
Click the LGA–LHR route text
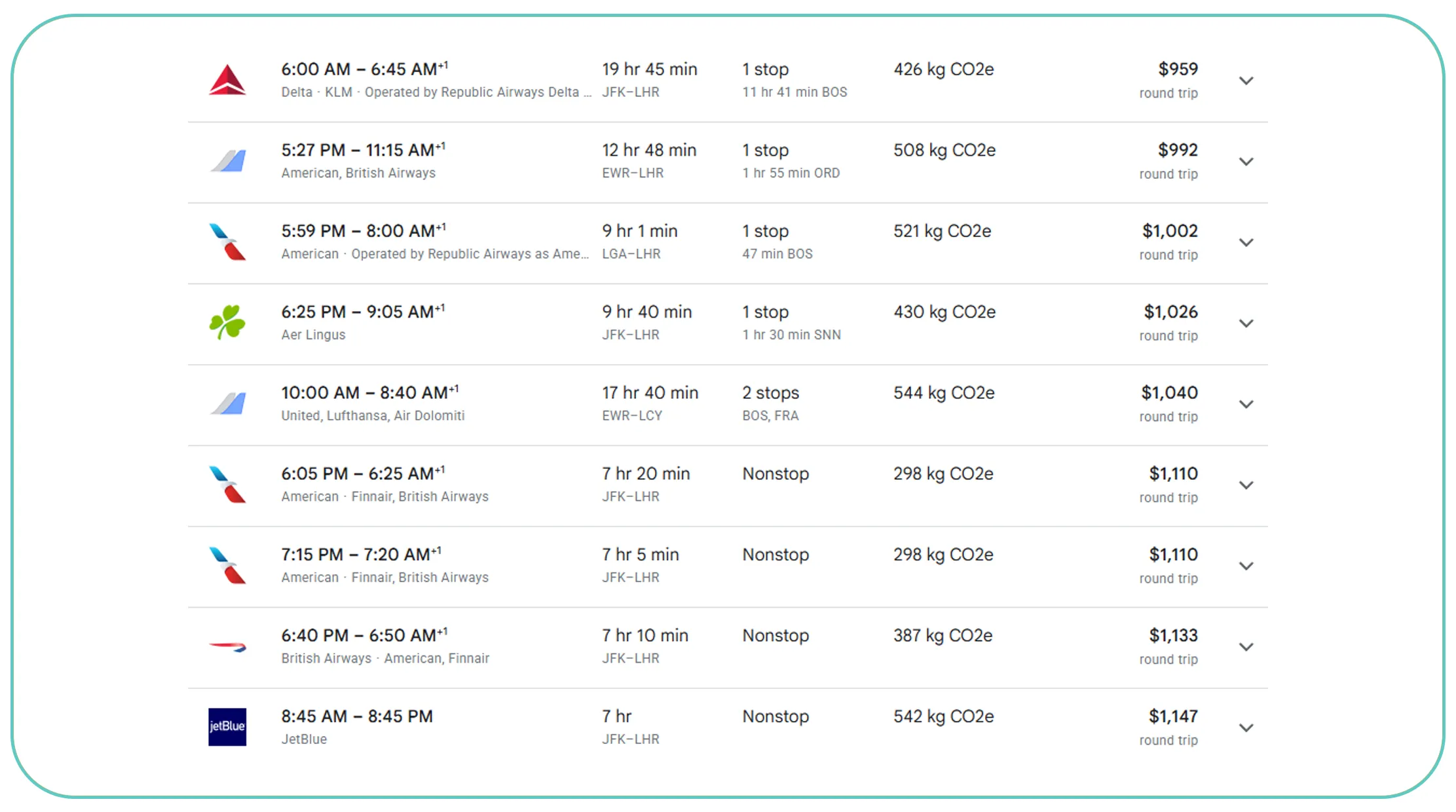[x=631, y=254]
